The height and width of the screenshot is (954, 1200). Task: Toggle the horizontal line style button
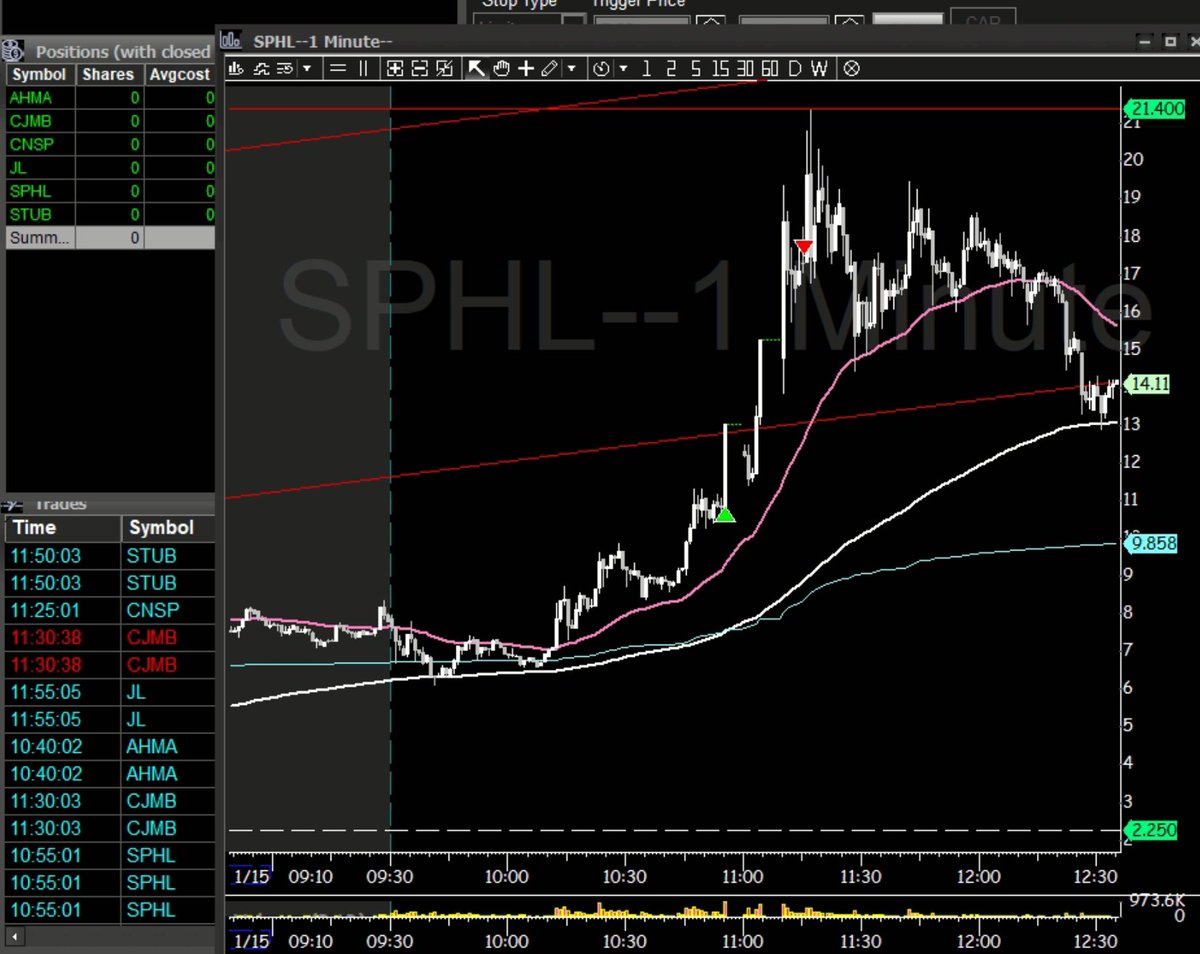(337, 68)
